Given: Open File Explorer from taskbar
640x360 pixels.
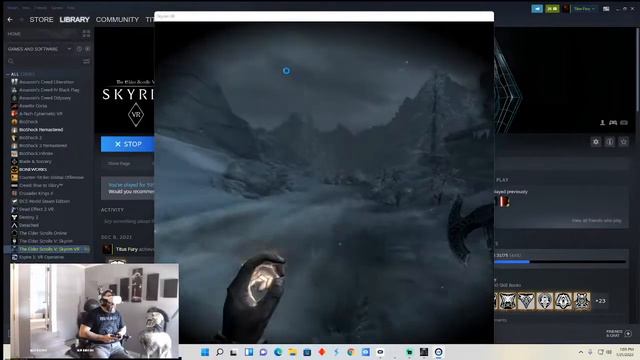Looking at the screenshot, I should point(292,352).
